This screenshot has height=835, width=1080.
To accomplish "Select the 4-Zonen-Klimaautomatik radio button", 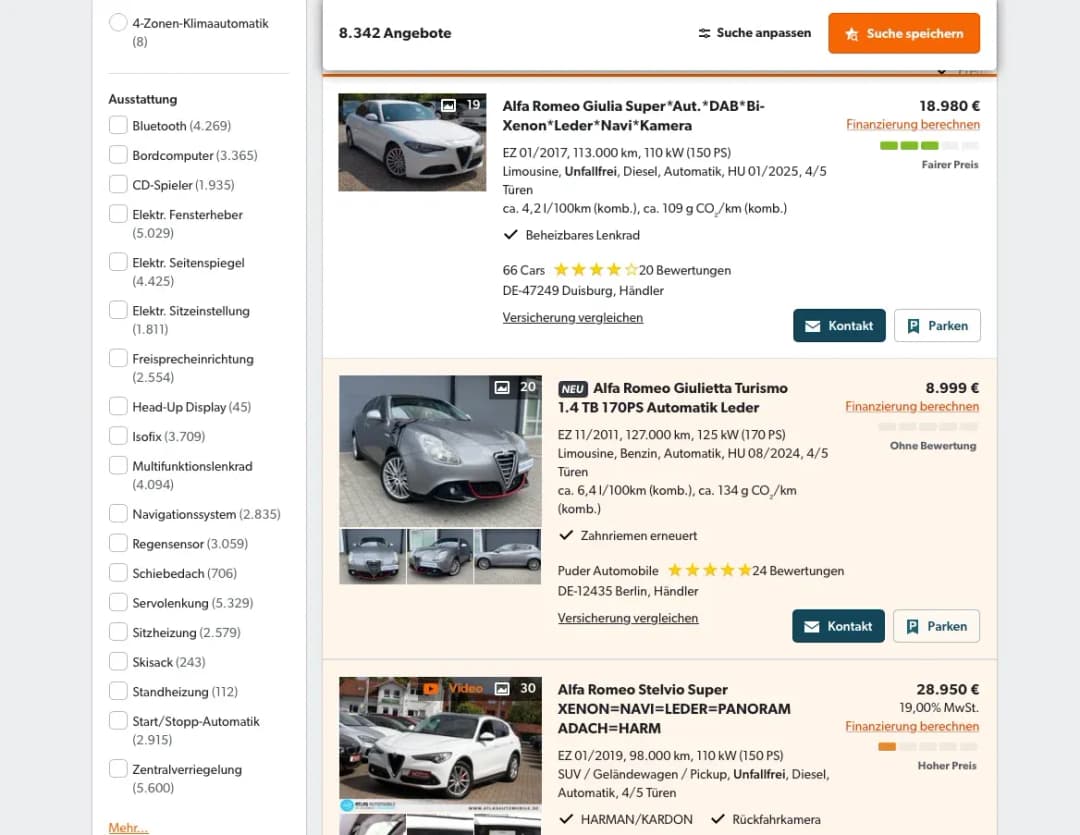I will click(x=117, y=24).
